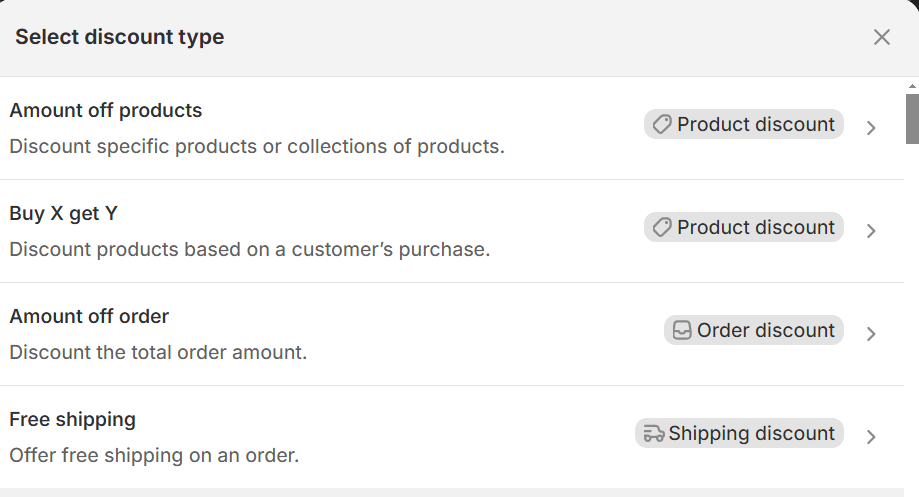Pick the Amount off order title

coord(89,316)
